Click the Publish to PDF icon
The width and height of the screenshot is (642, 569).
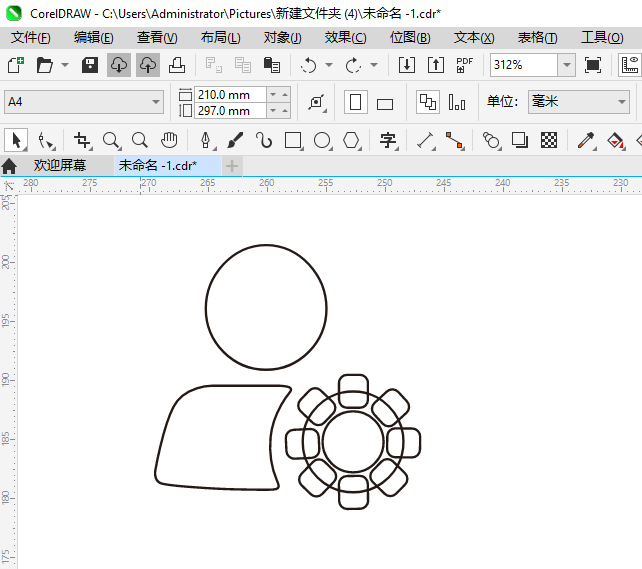464,65
